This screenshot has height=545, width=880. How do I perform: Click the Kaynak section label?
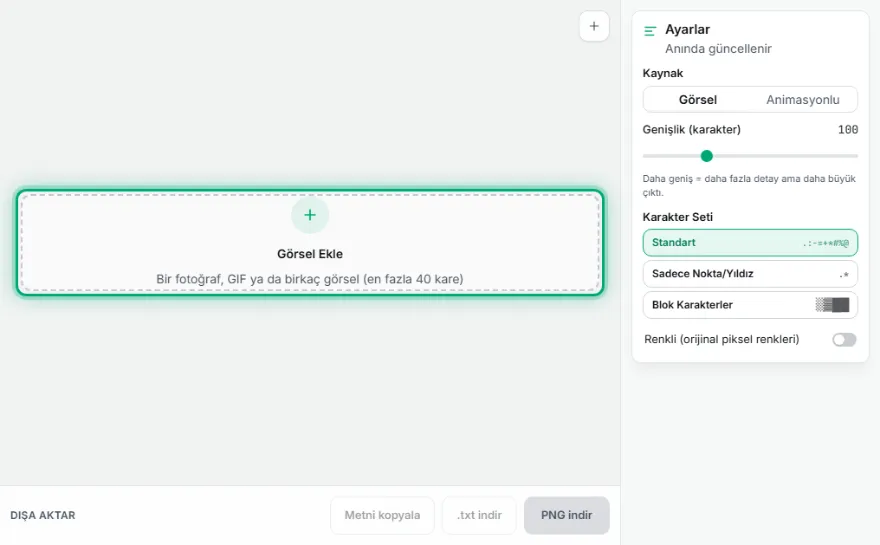(663, 74)
